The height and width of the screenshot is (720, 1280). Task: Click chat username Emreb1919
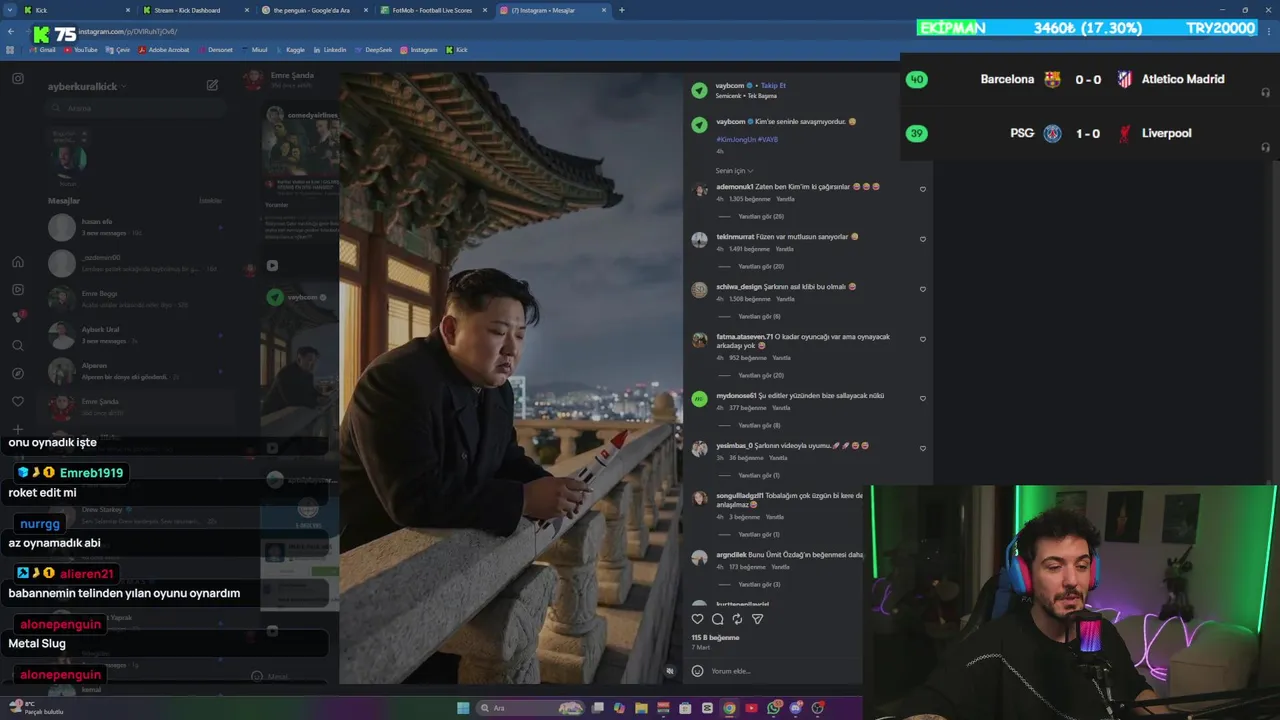pyautogui.click(x=91, y=473)
